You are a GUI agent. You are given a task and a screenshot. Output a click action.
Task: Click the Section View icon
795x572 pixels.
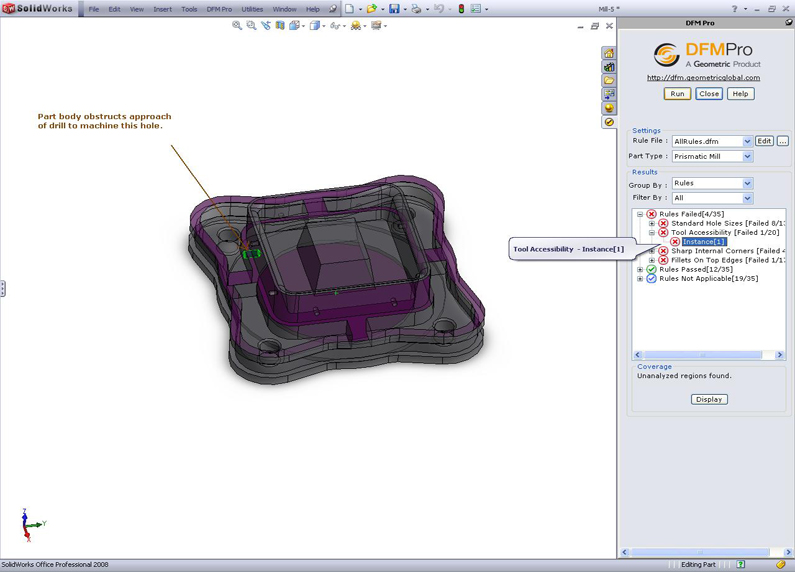(280, 25)
